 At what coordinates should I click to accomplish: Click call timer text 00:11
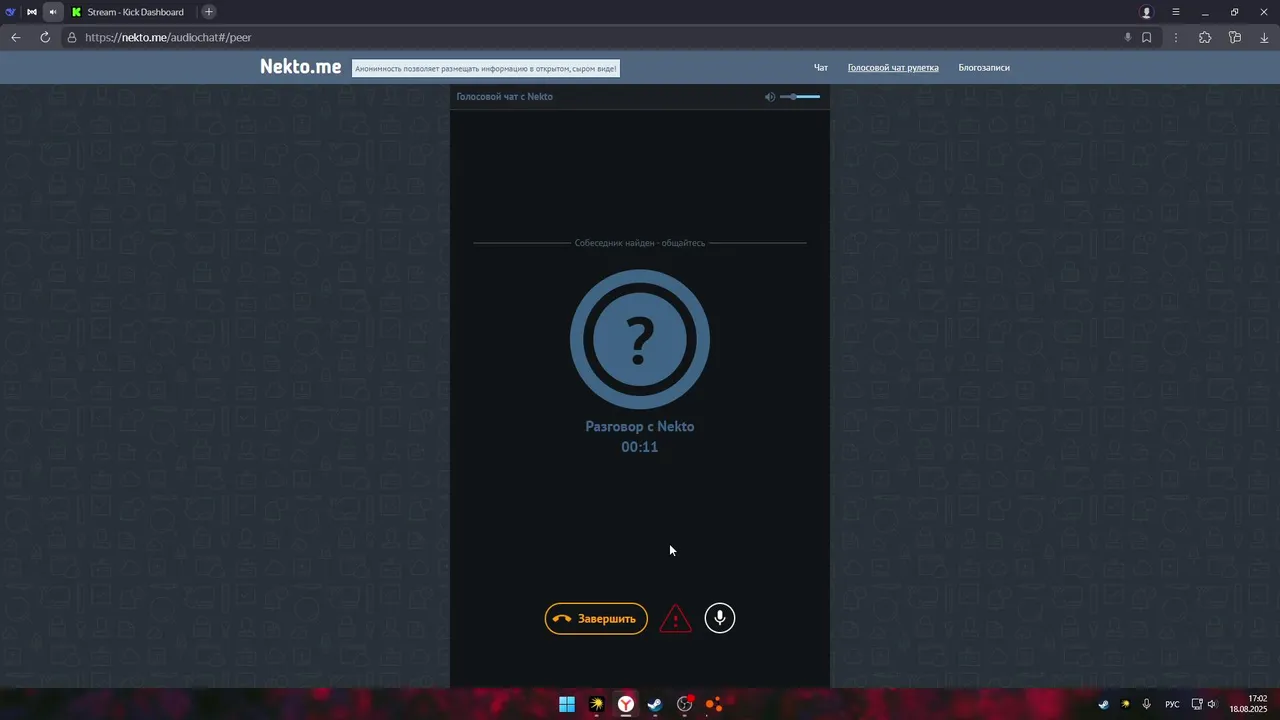pos(640,447)
